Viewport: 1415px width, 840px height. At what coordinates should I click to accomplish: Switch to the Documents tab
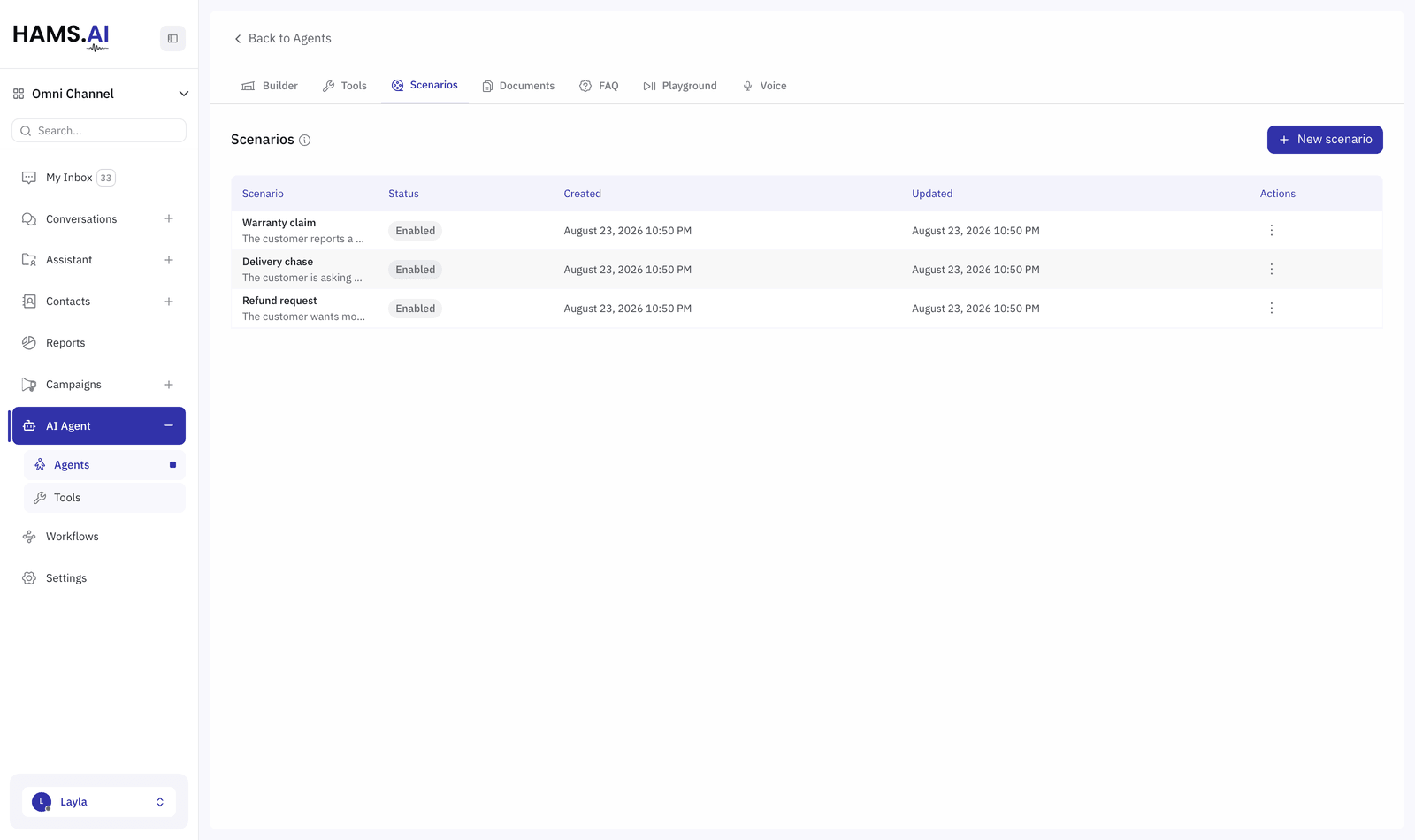(x=518, y=86)
